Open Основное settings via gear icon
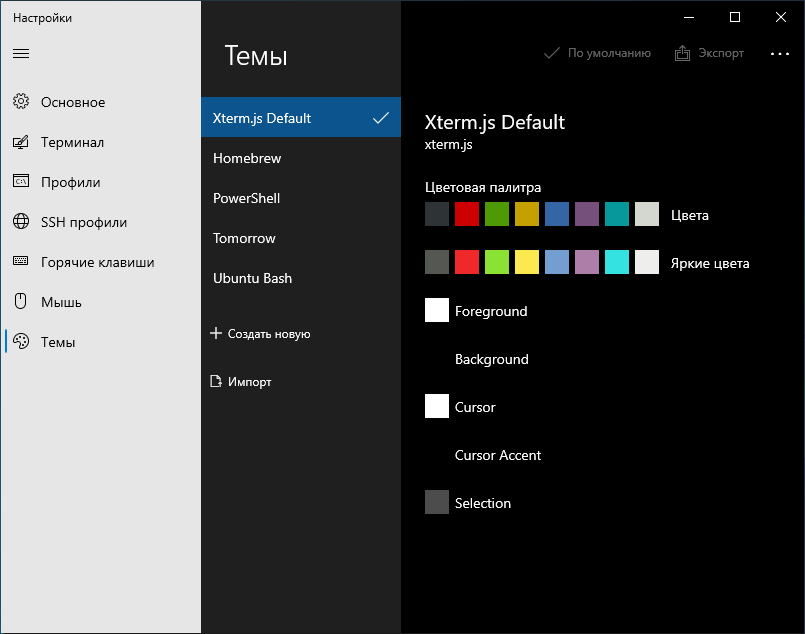805x634 pixels. tap(20, 102)
